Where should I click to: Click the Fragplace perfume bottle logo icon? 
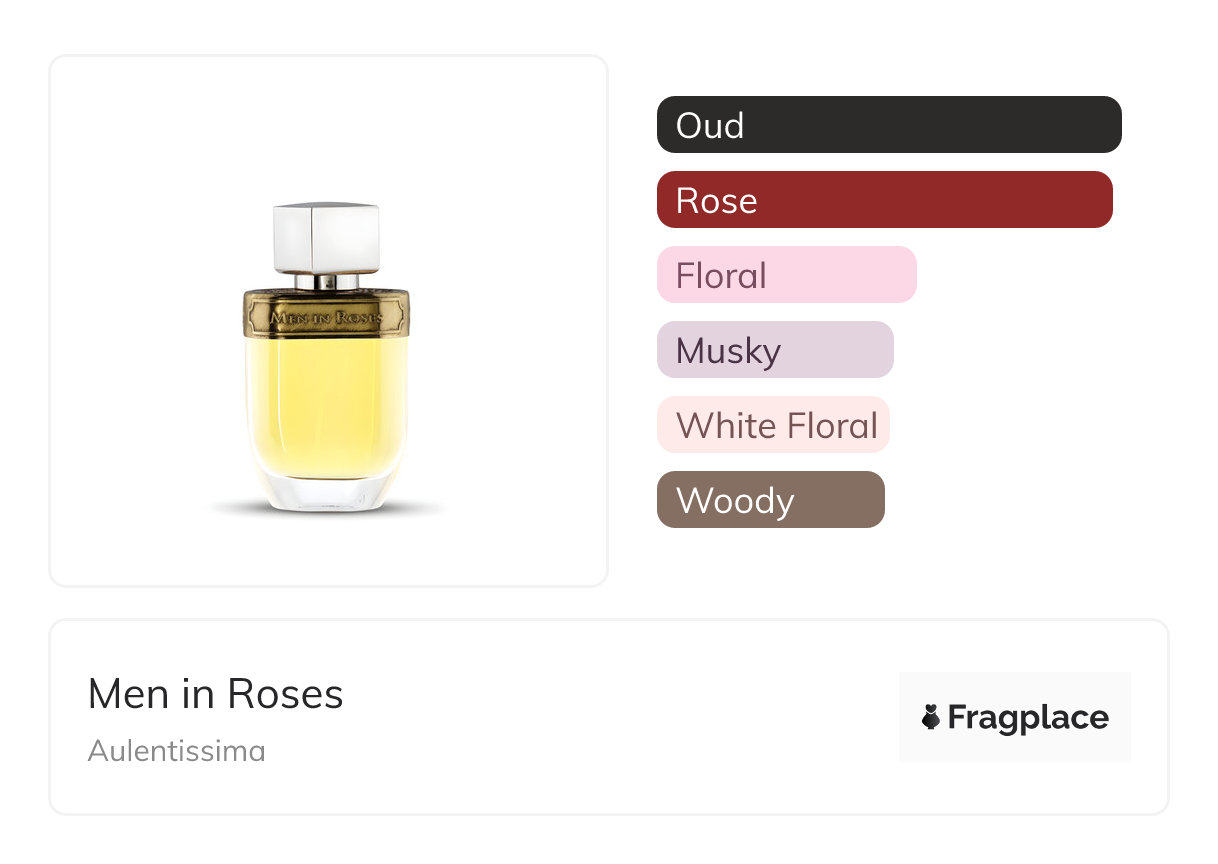click(931, 717)
